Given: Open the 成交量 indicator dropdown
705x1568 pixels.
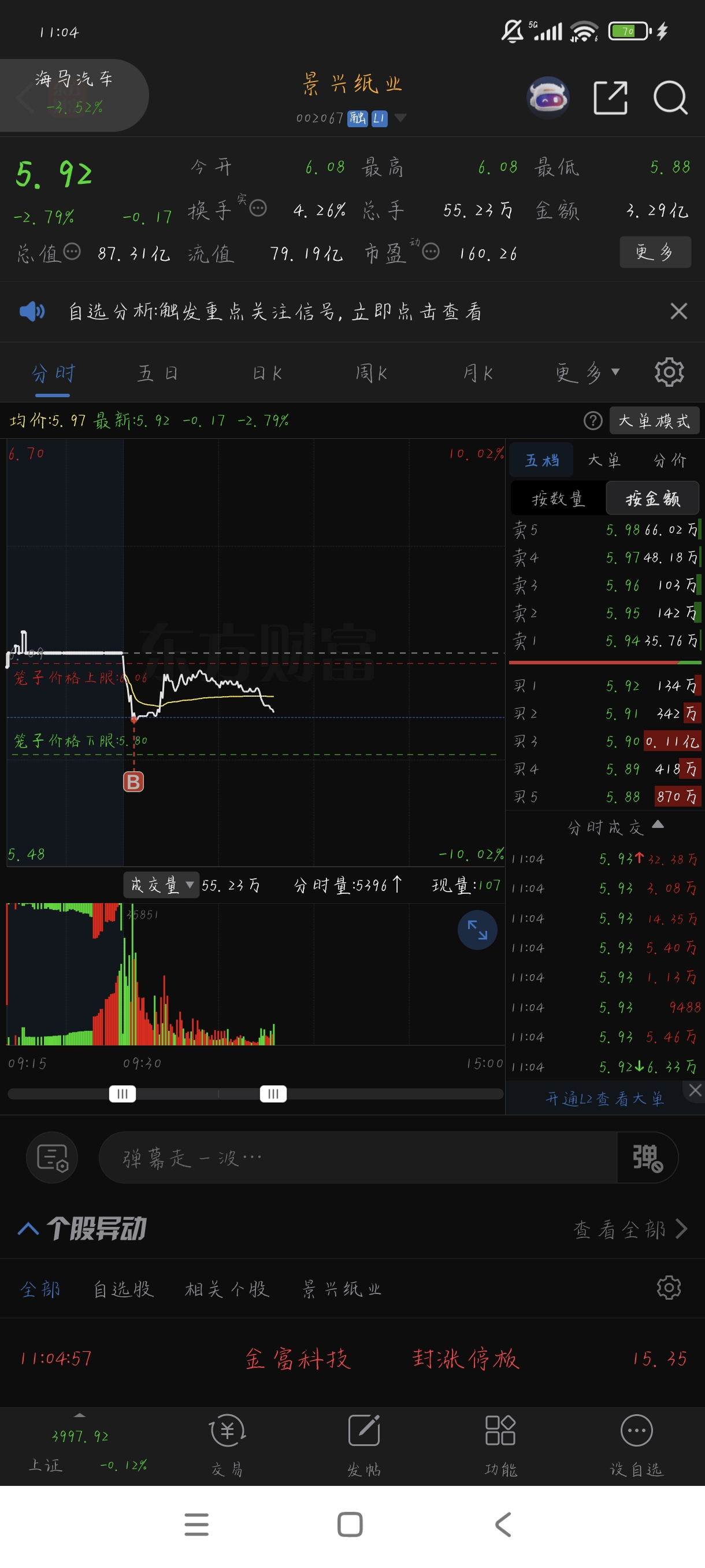Looking at the screenshot, I should click(x=161, y=885).
